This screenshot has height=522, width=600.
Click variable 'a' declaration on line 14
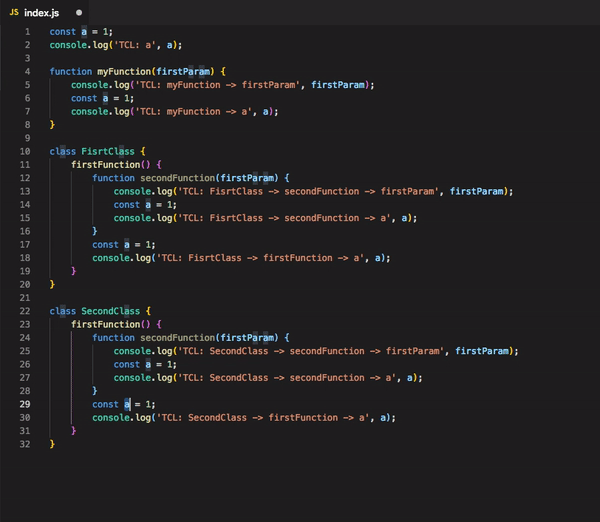(x=148, y=205)
